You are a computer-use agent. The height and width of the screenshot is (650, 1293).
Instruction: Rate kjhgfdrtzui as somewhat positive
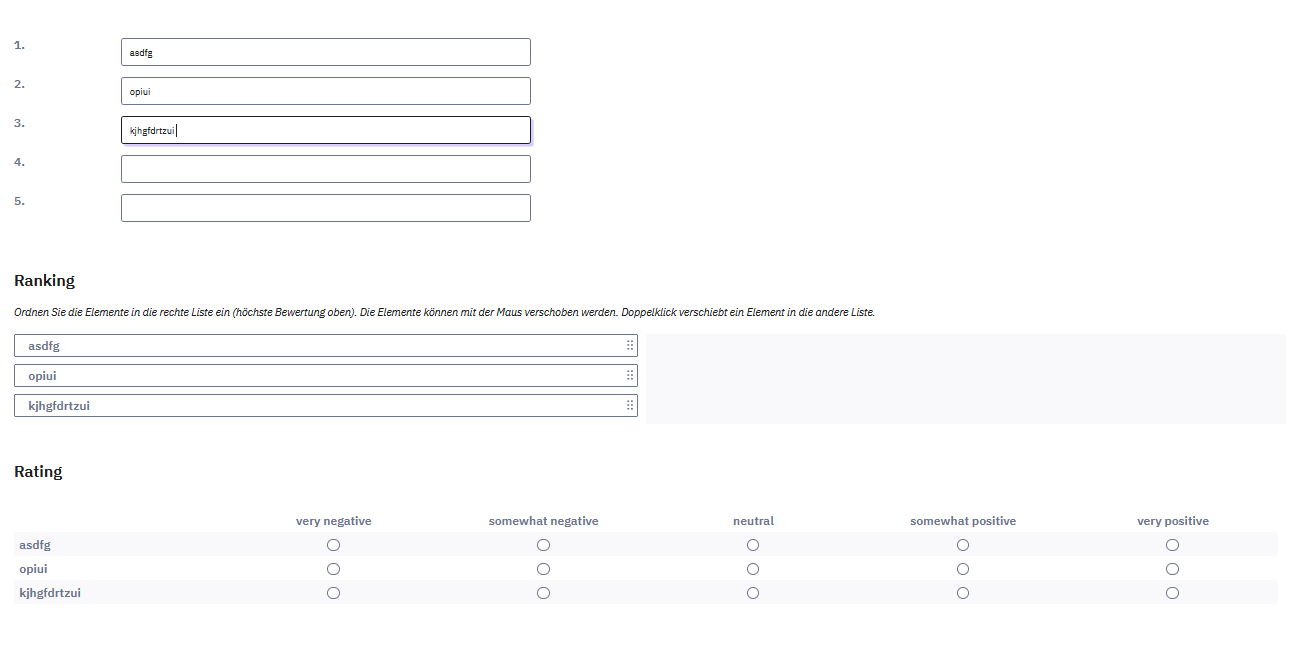pos(962,593)
